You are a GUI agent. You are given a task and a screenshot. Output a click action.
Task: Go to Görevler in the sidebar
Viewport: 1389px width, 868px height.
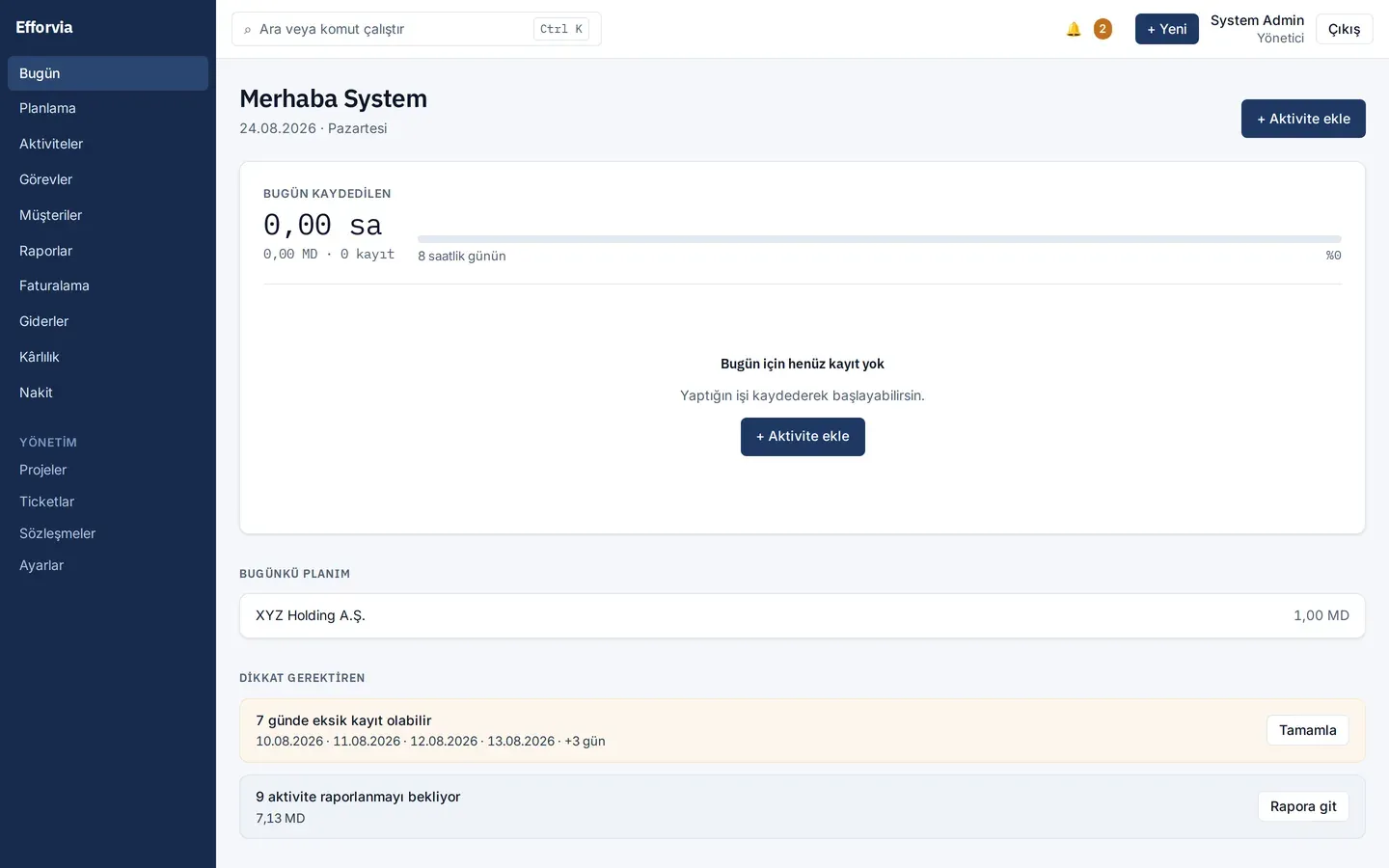(x=108, y=179)
